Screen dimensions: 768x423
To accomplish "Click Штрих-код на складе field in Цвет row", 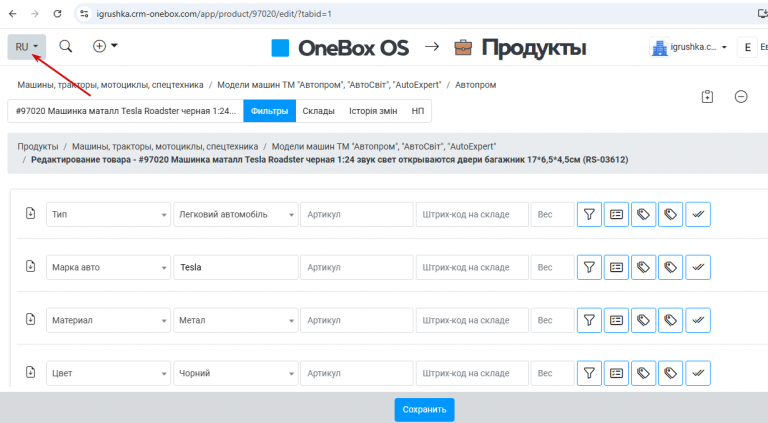I will 472,373.
